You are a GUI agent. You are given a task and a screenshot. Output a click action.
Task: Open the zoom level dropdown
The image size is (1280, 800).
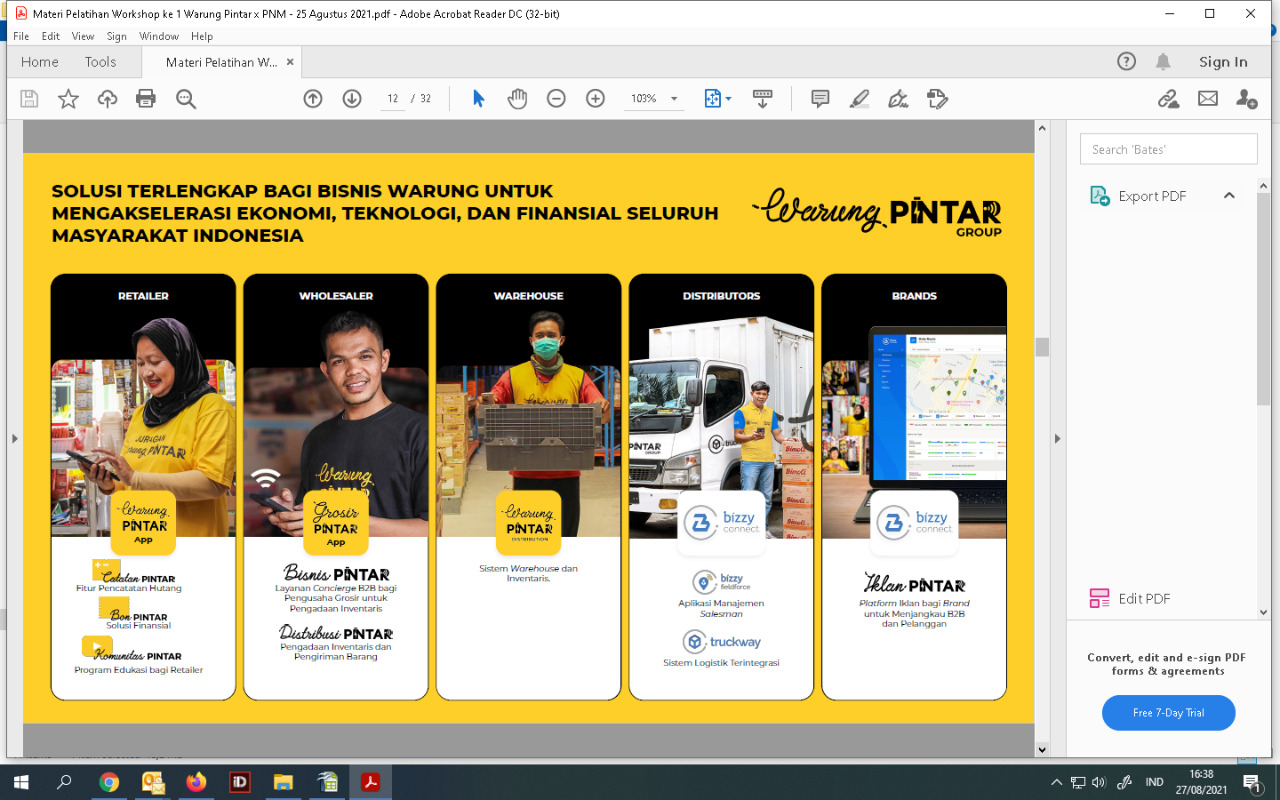point(674,99)
